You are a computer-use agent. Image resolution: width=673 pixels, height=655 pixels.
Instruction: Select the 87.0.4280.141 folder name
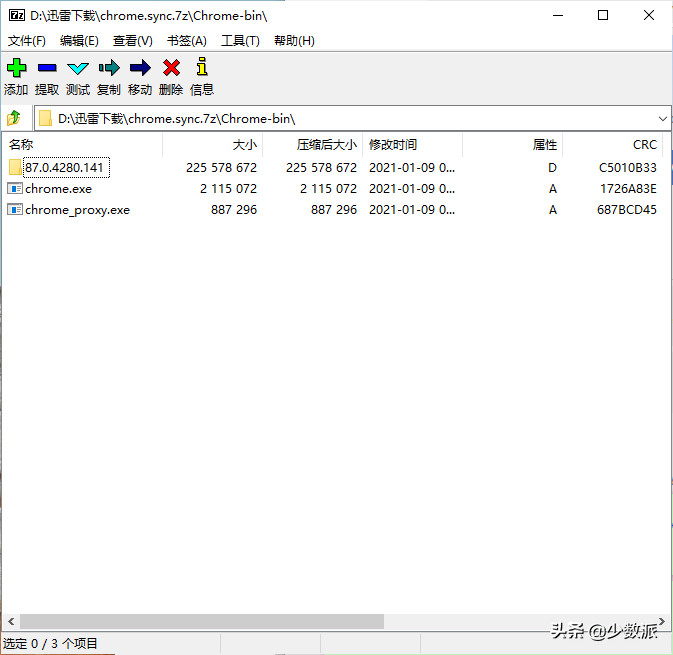[x=64, y=167]
